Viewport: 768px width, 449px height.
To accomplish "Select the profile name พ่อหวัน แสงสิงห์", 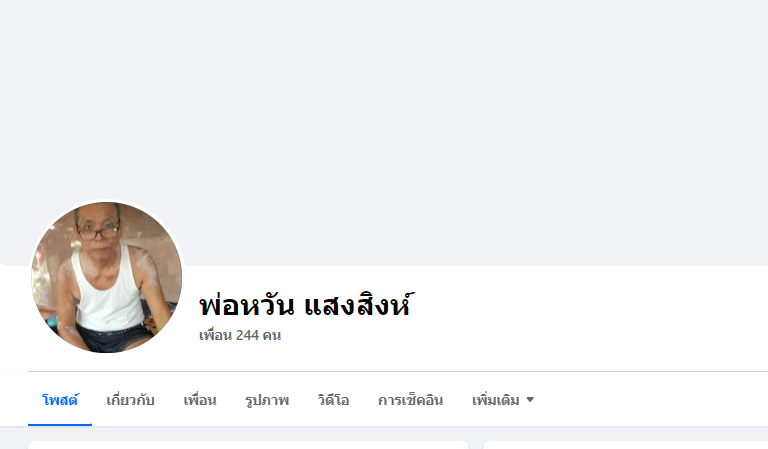I will click(x=307, y=305).
